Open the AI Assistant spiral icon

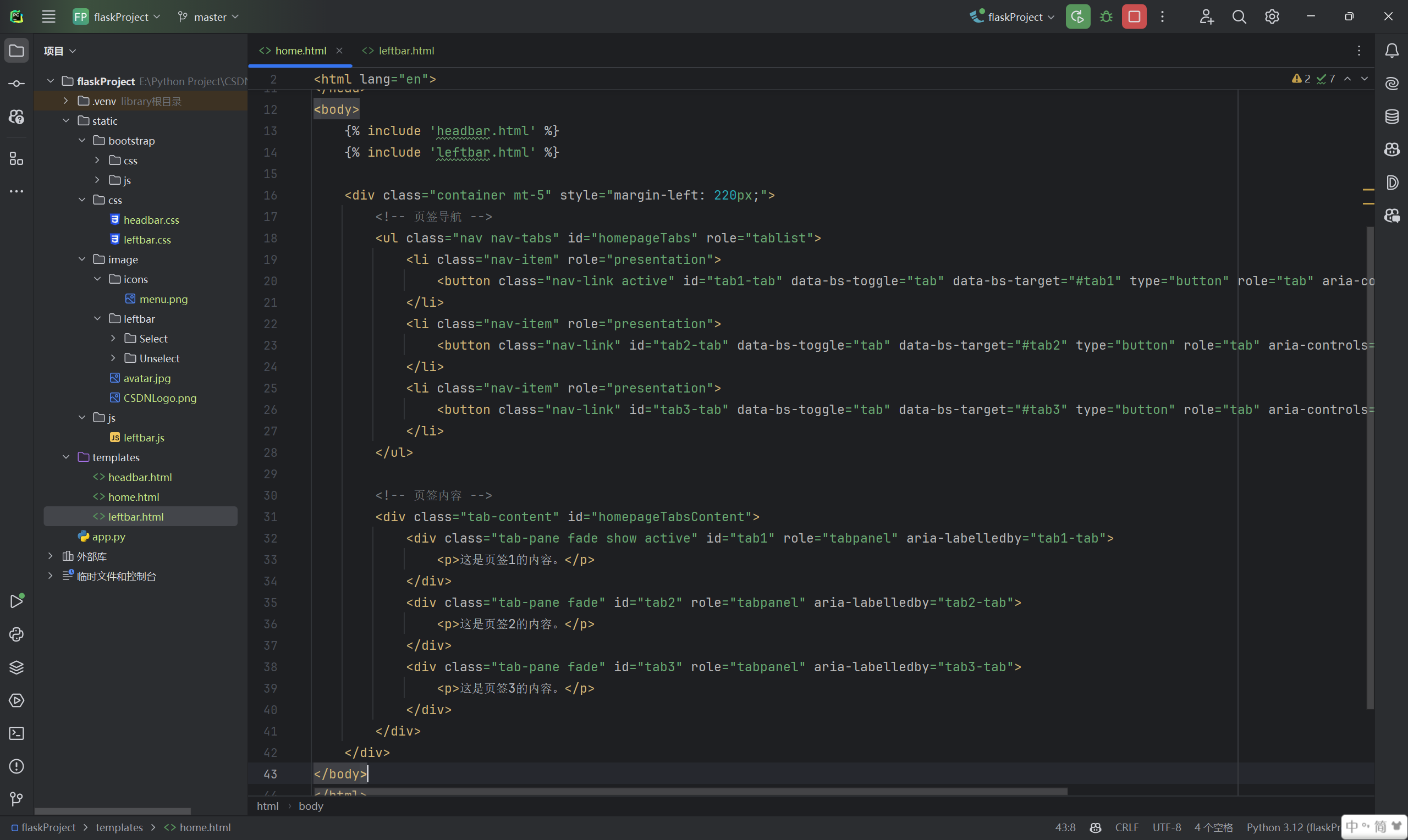[x=1392, y=84]
